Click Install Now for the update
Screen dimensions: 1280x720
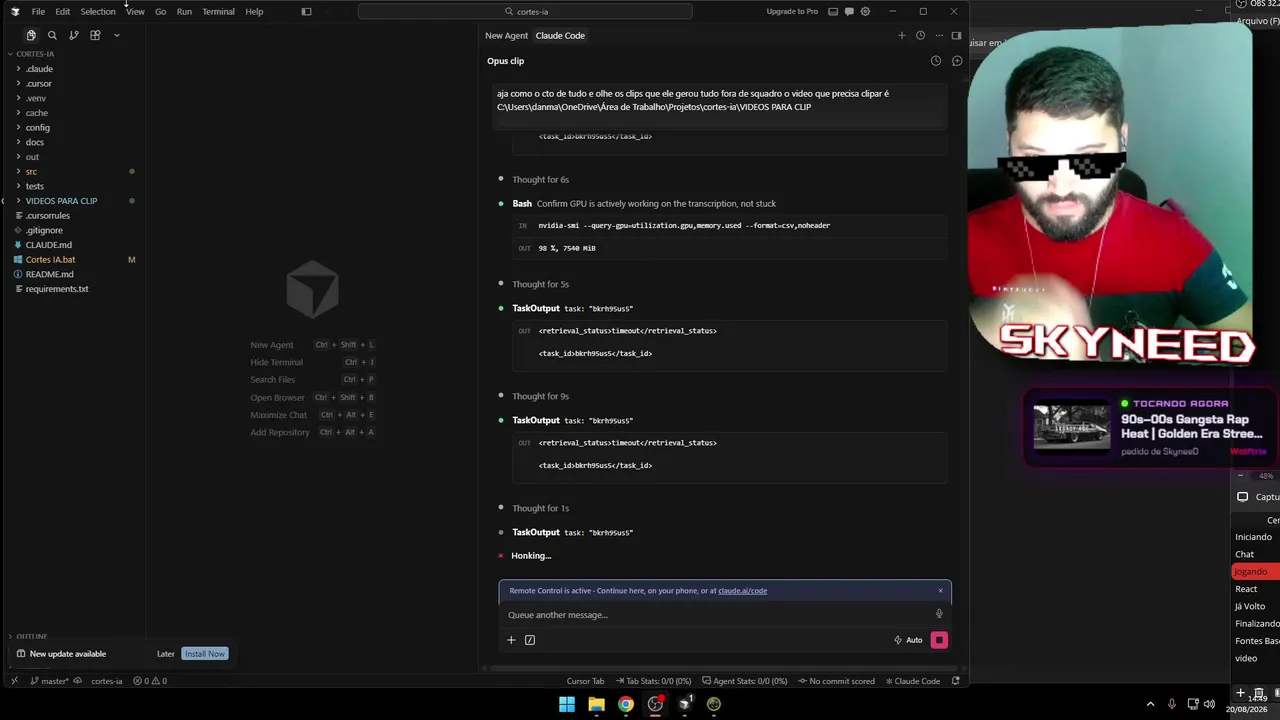pos(205,654)
